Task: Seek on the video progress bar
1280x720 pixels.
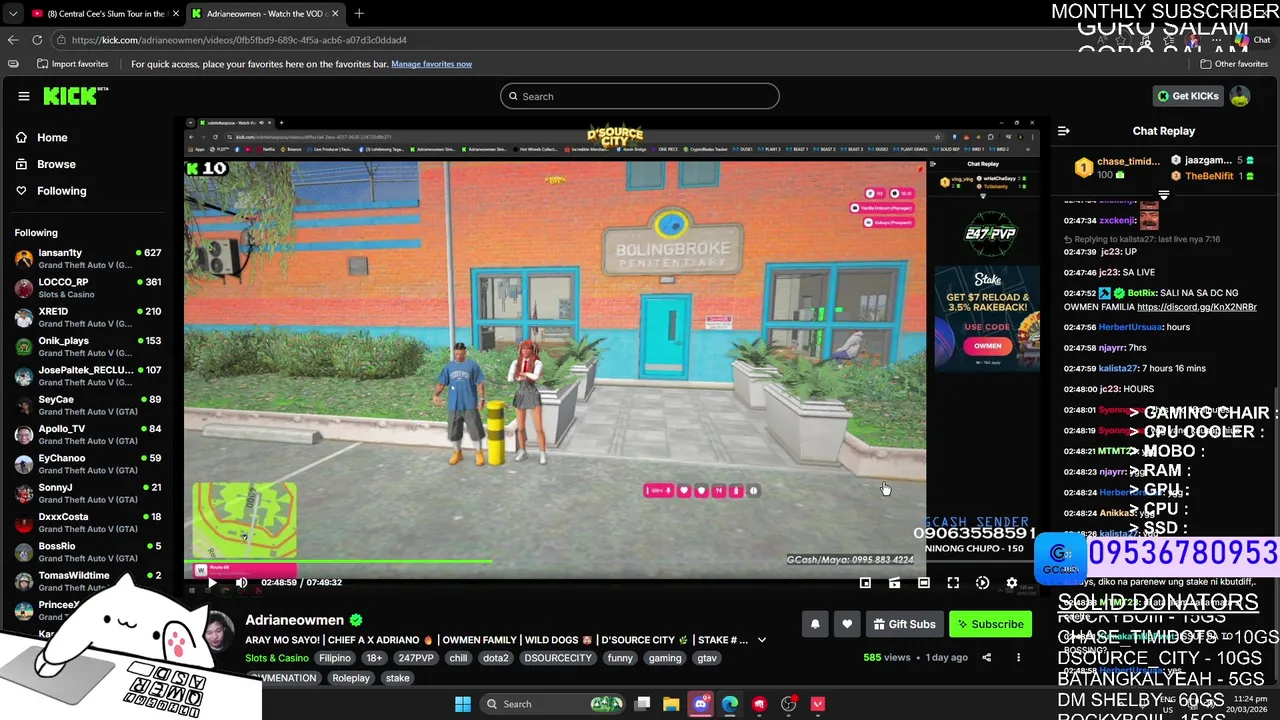Action: (612, 562)
